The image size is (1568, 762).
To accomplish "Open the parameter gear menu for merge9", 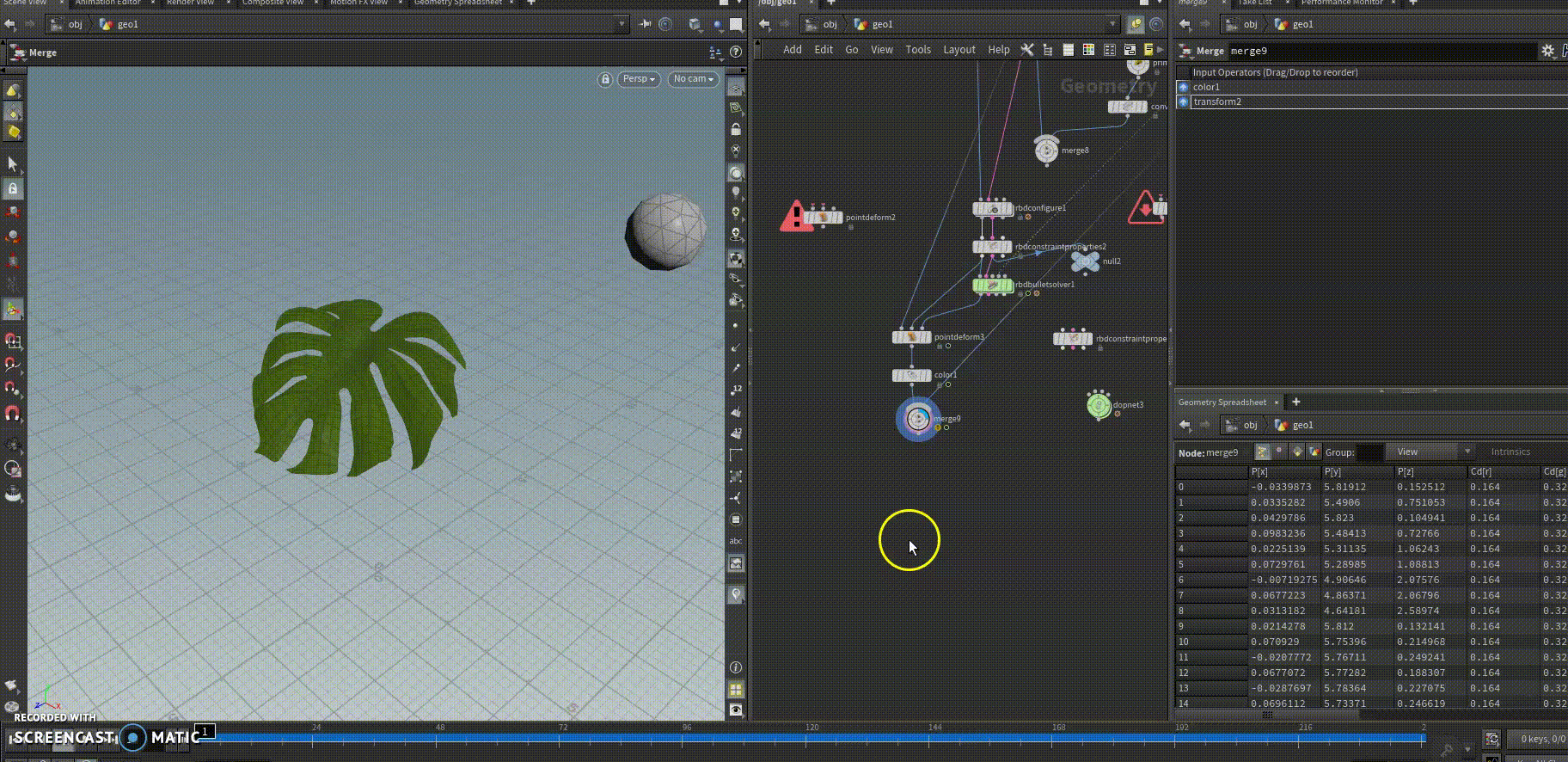I will [x=1548, y=51].
